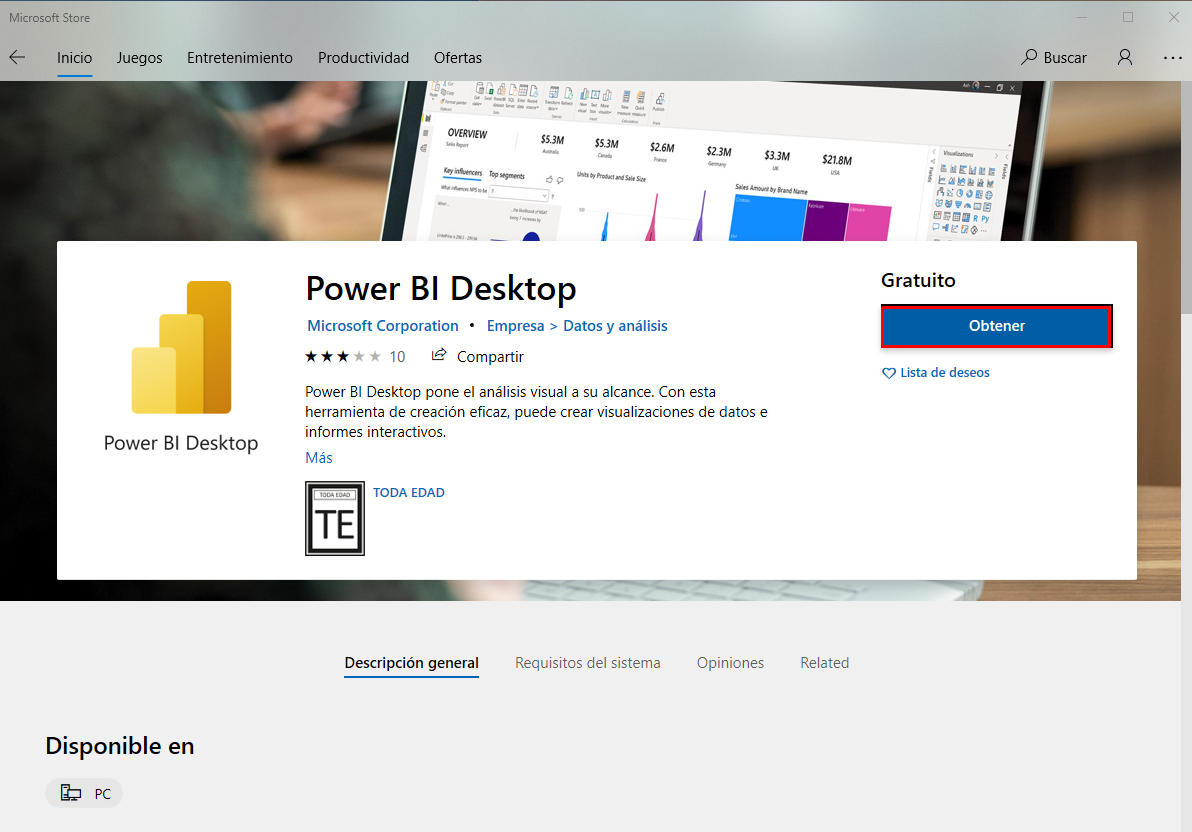Click the Compartir share icon

[x=440, y=355]
